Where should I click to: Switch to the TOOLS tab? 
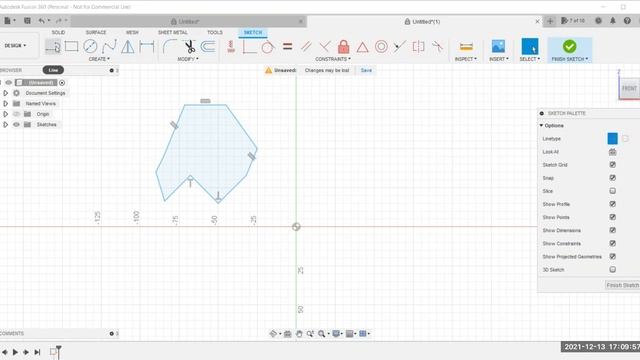pyautogui.click(x=215, y=32)
